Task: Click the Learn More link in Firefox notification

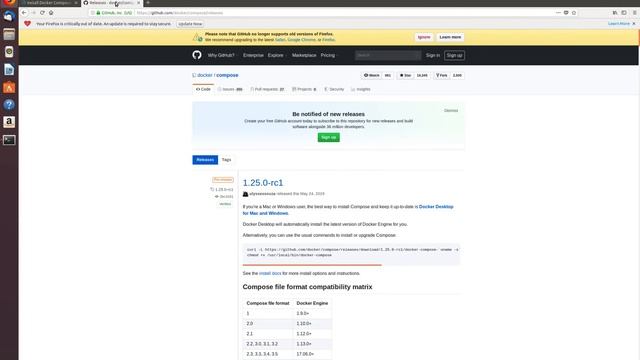Action: [x=619, y=24]
